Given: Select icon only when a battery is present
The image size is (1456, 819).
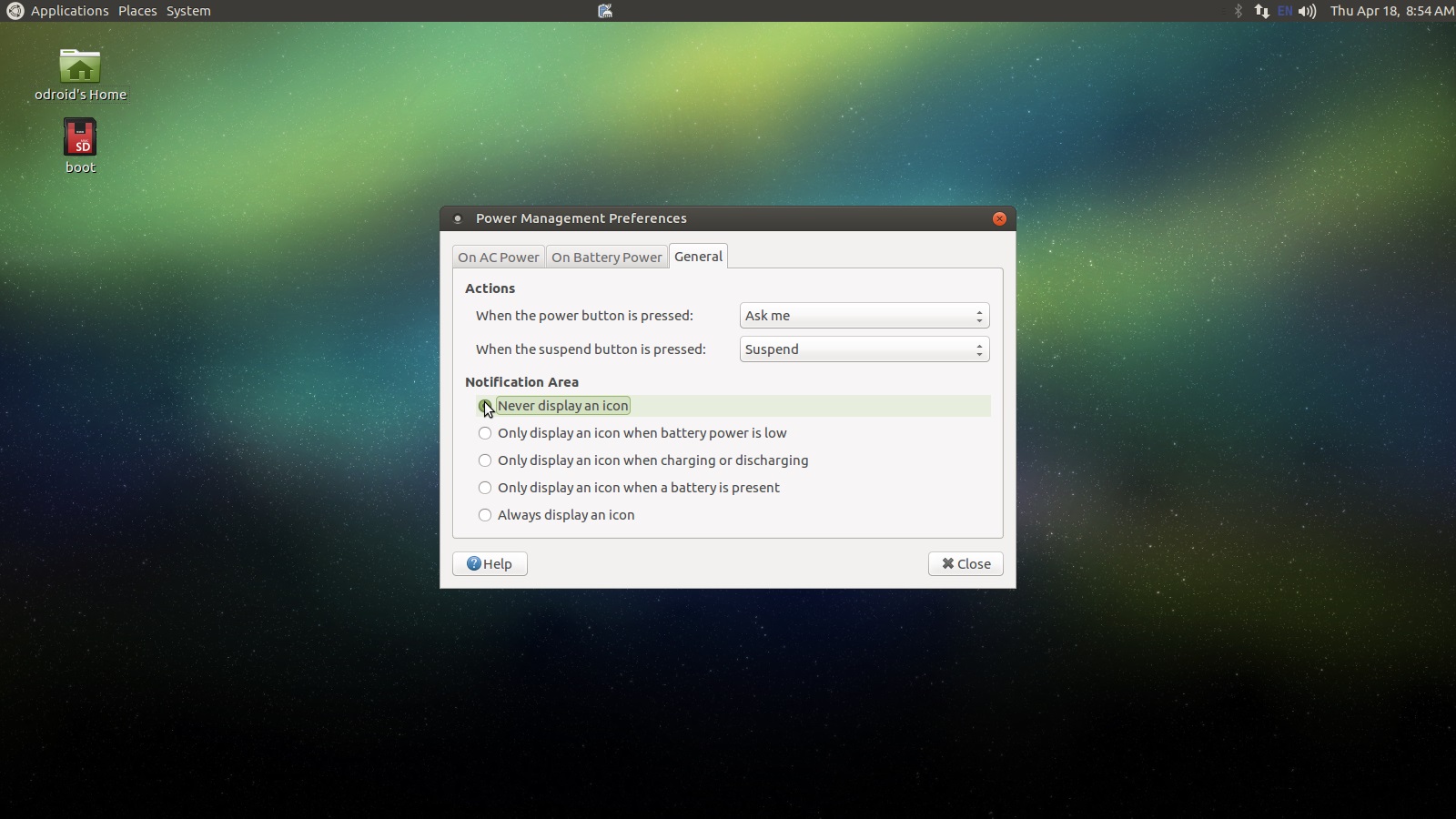Looking at the screenshot, I should pyautogui.click(x=485, y=488).
